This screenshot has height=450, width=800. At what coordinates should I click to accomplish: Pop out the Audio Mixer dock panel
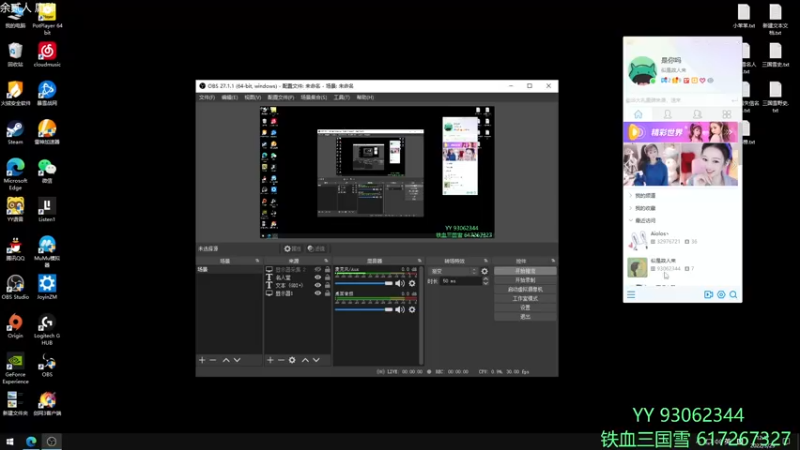(420, 261)
